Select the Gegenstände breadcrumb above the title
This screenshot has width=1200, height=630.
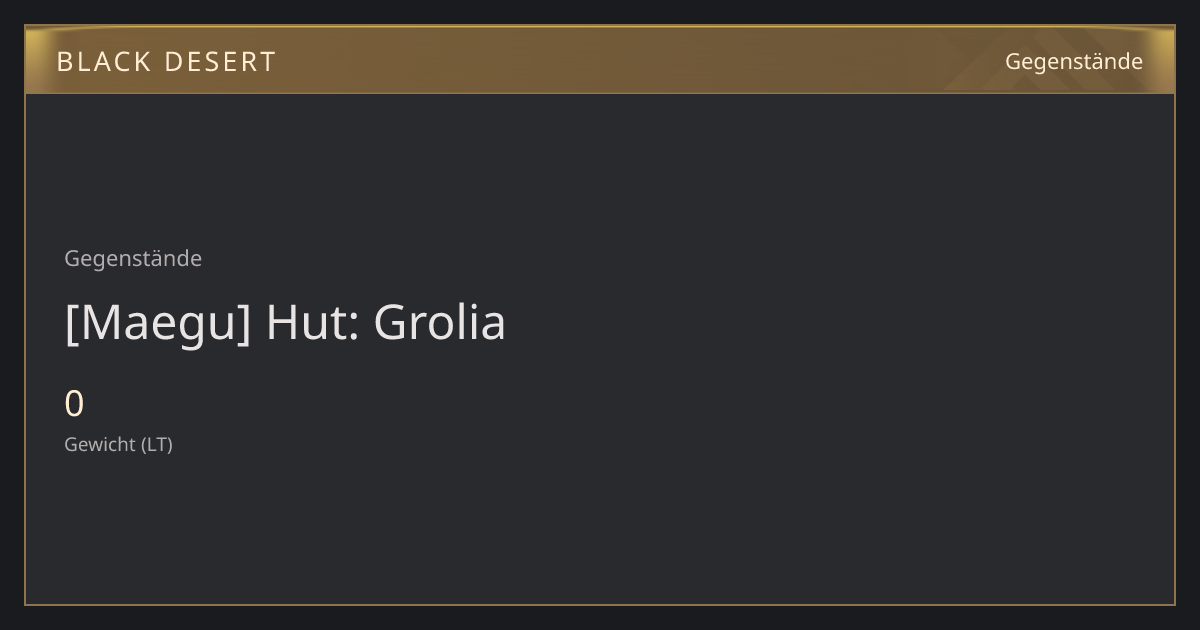coord(133,258)
